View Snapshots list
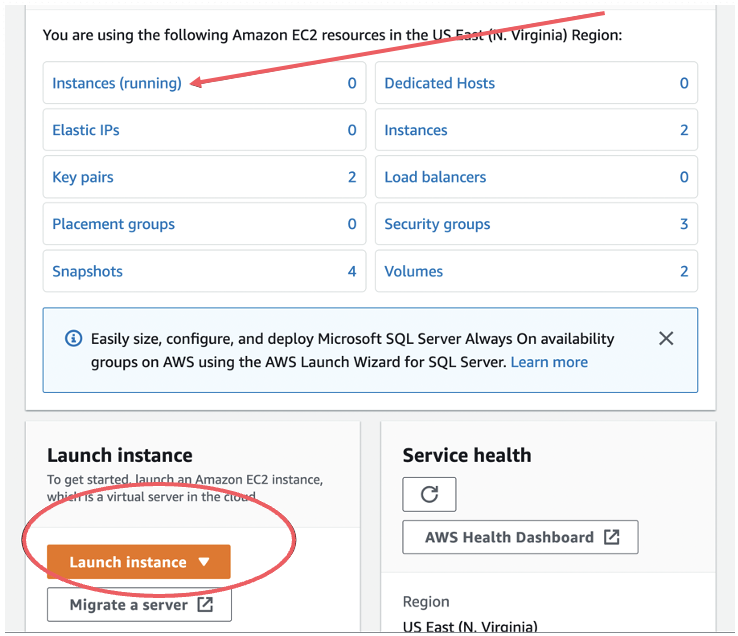Image resolution: width=738 pixels, height=636 pixels. (88, 271)
